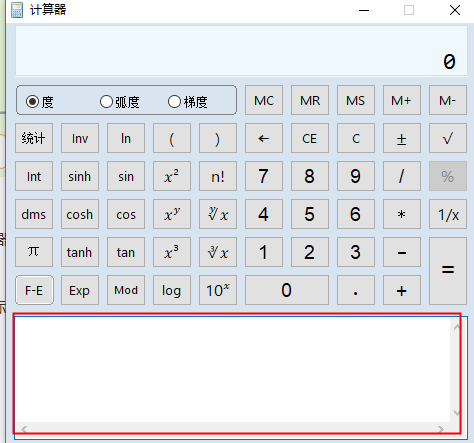This screenshot has width=474, height=443.
Task: Click the history list scroll down arrow
Action: point(456,413)
